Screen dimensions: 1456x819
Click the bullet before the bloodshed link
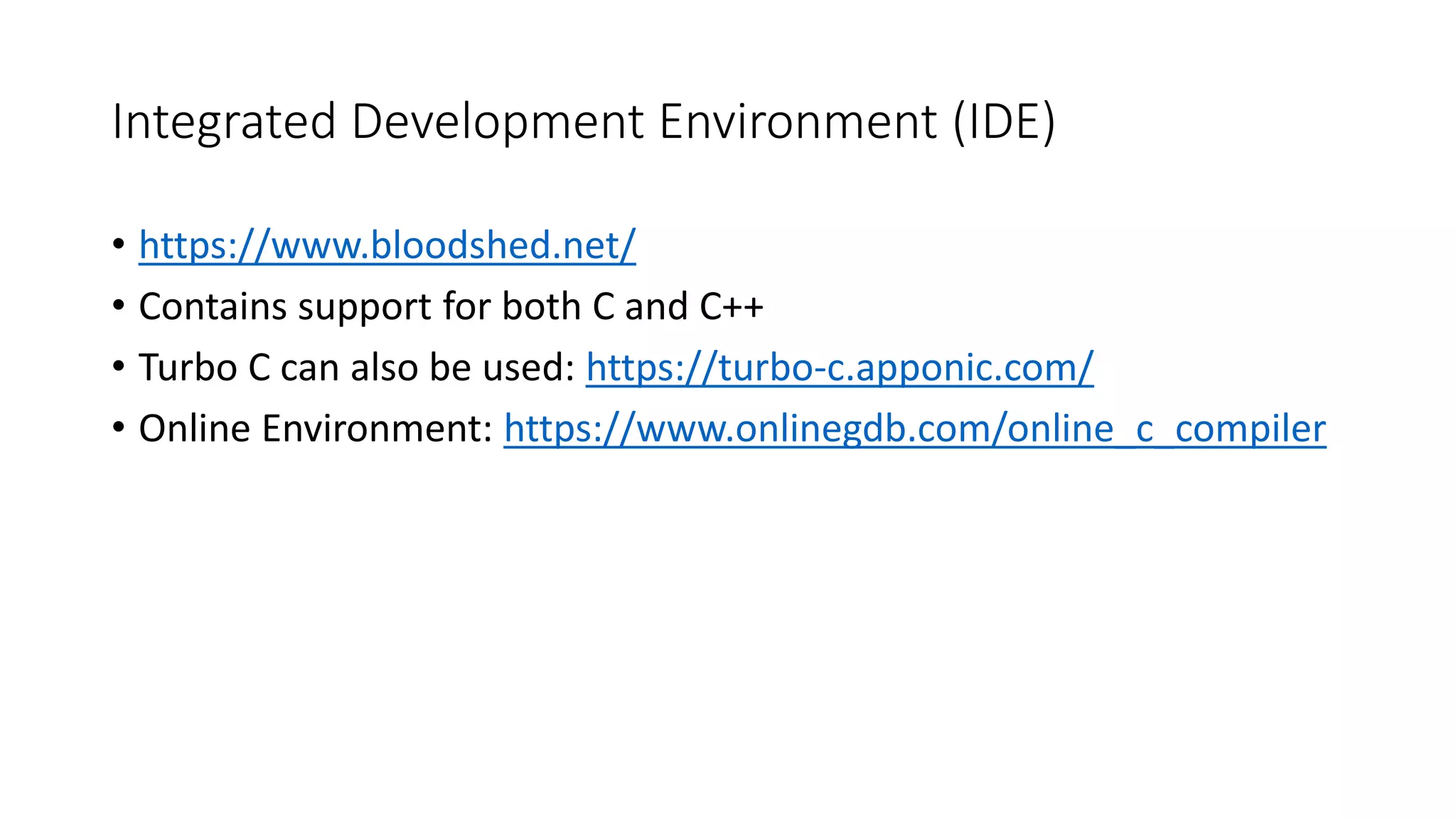coord(118,245)
